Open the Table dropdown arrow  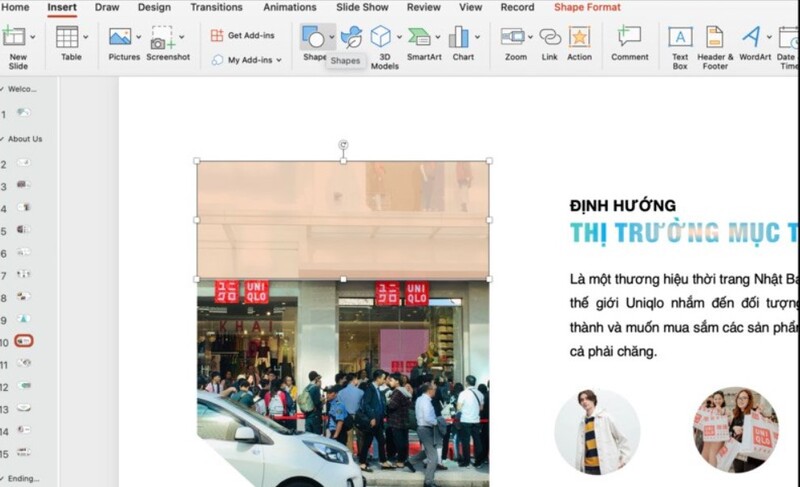tap(85, 37)
